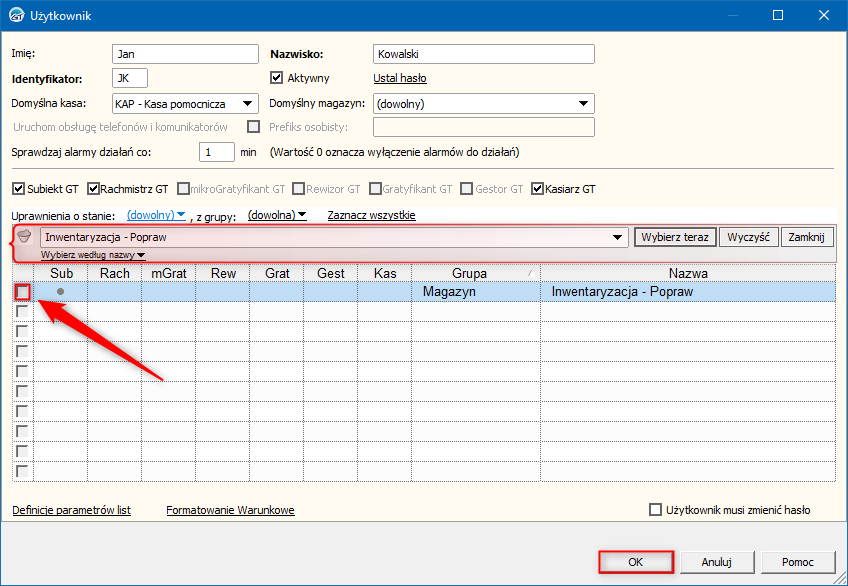Select the Magazyn cell in the table
The width and height of the screenshot is (848, 586).
(x=476, y=291)
